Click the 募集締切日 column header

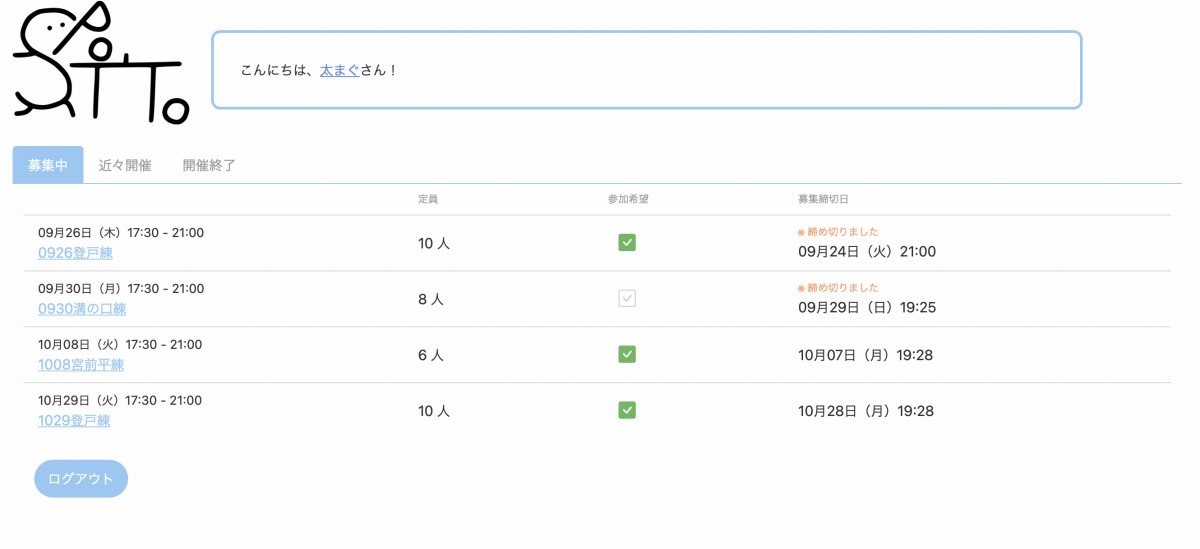823,199
